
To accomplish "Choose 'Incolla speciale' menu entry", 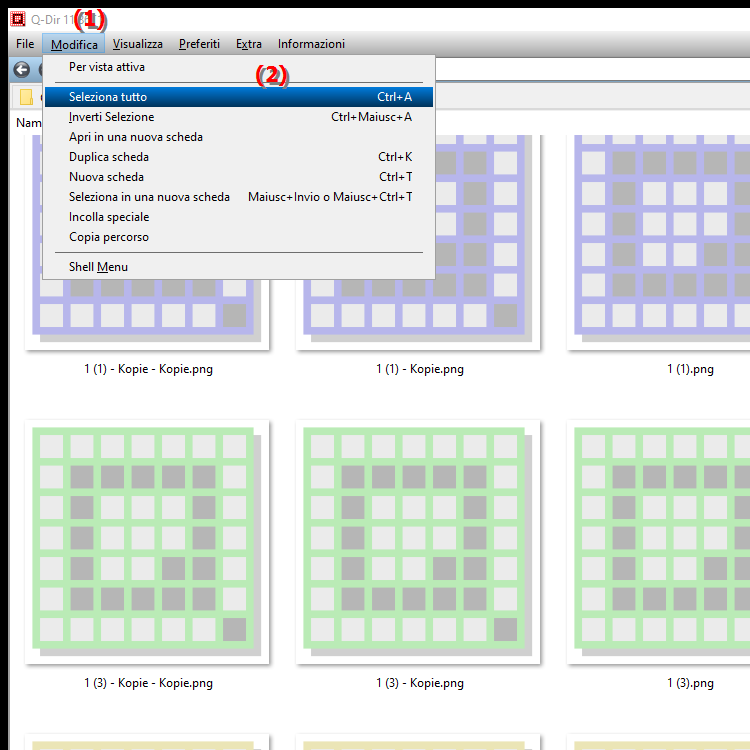I will click(239, 218).
